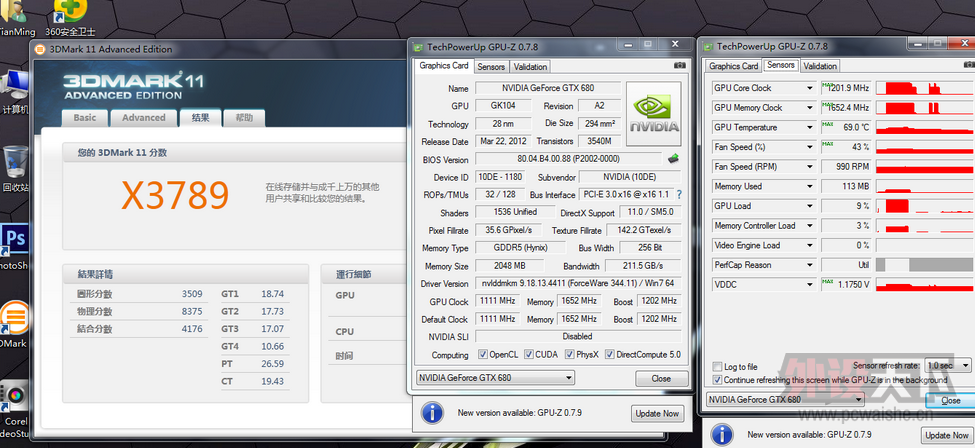Open the Computer desktop icon

[15, 92]
